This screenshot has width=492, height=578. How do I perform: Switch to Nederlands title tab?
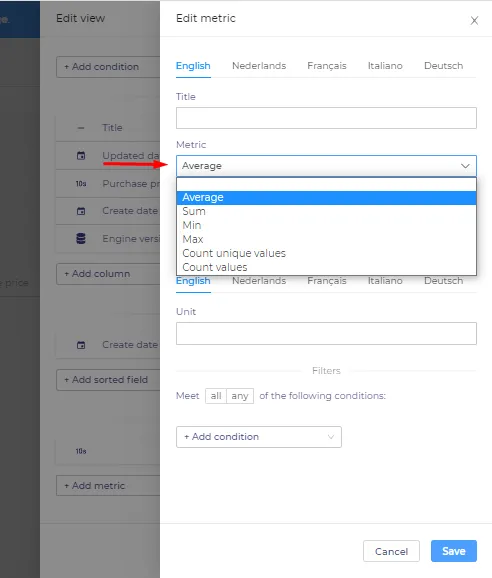click(259, 66)
